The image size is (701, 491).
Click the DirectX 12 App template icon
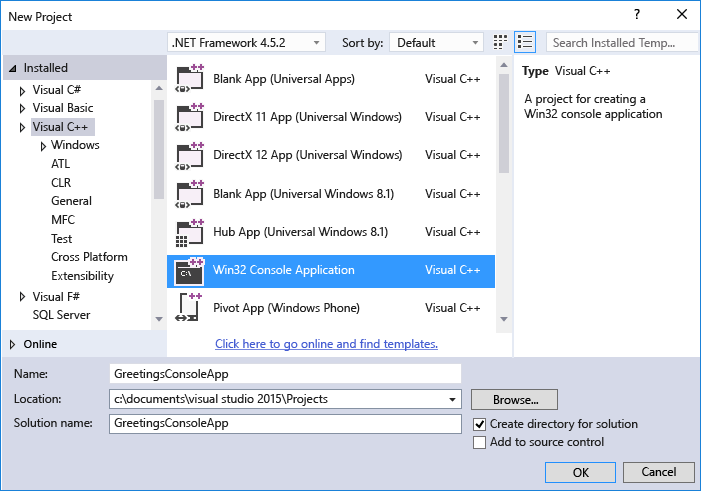coord(190,156)
